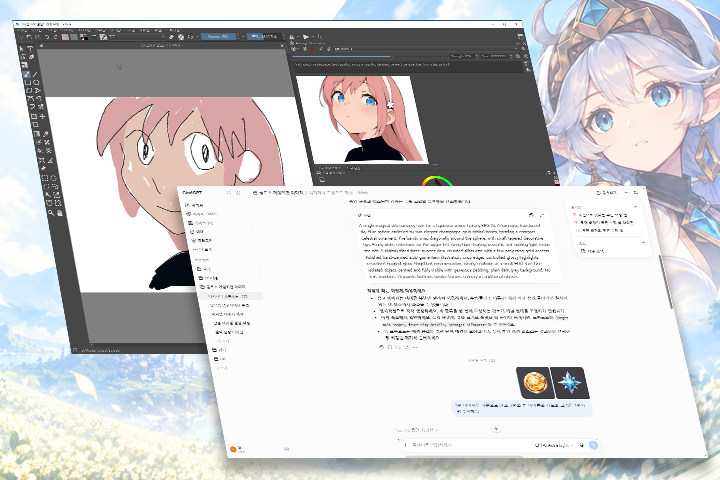The width and height of the screenshot is (720, 480).
Task: Open the style preset dropdown in AI Image Generation docker
Action: click(x=426, y=49)
